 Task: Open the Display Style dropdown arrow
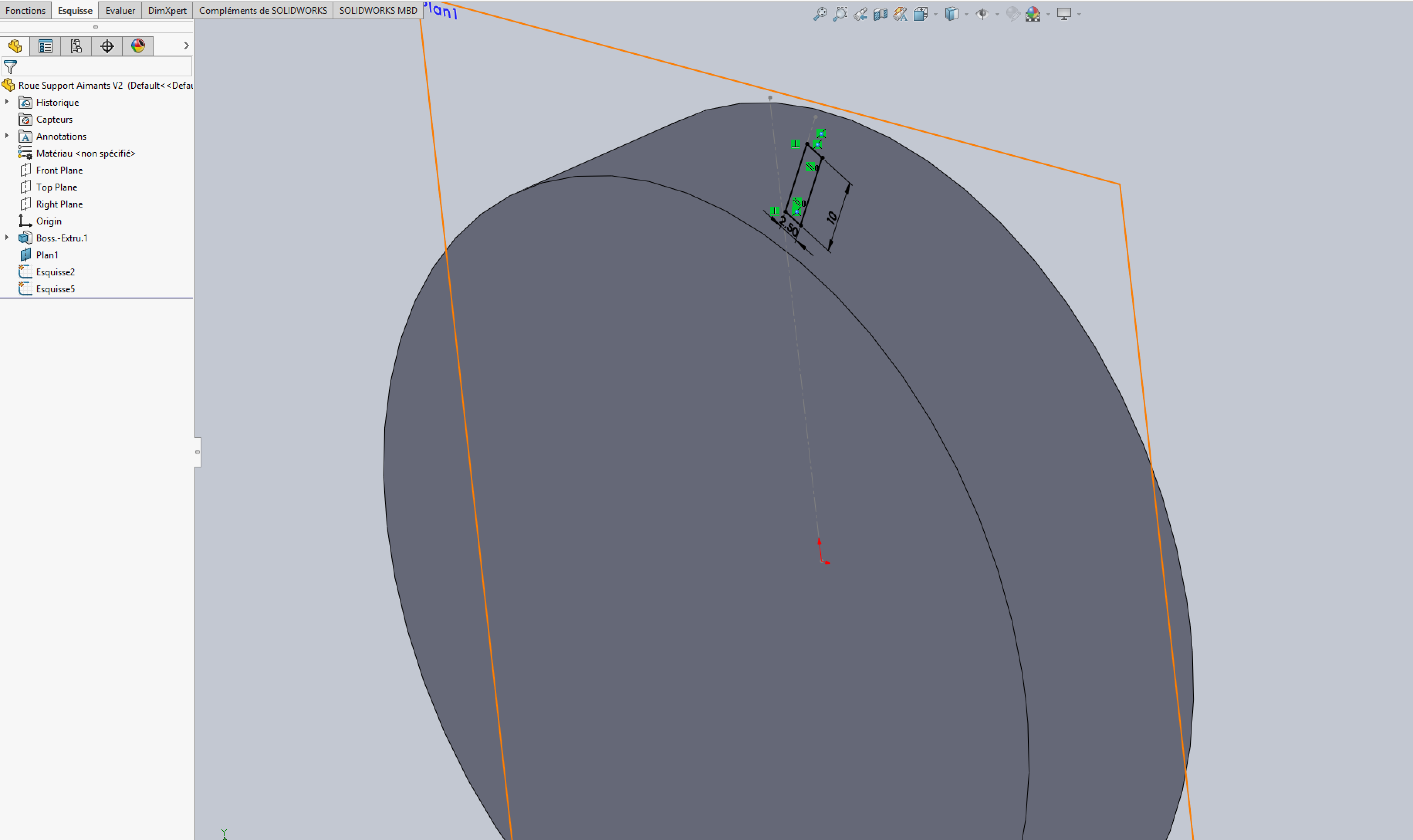(966, 14)
